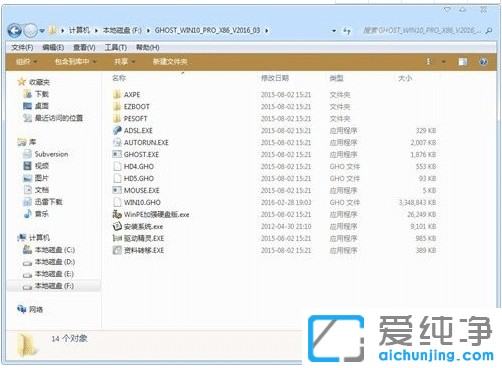Select the AUTORUN.EXE file icon
This screenshot has height=368, width=502.
tap(117, 142)
